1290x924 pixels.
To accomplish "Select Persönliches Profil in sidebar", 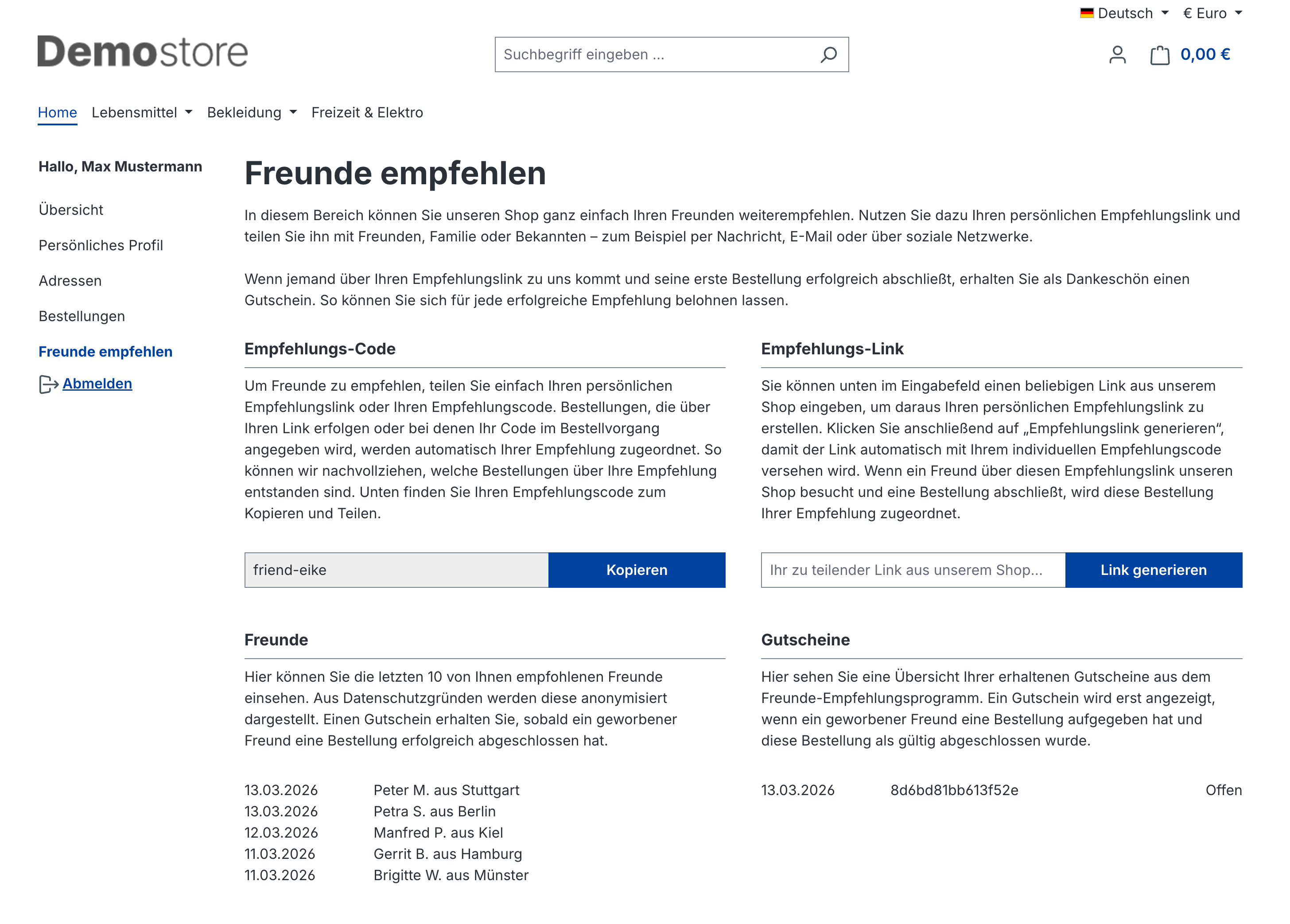I will click(x=101, y=245).
